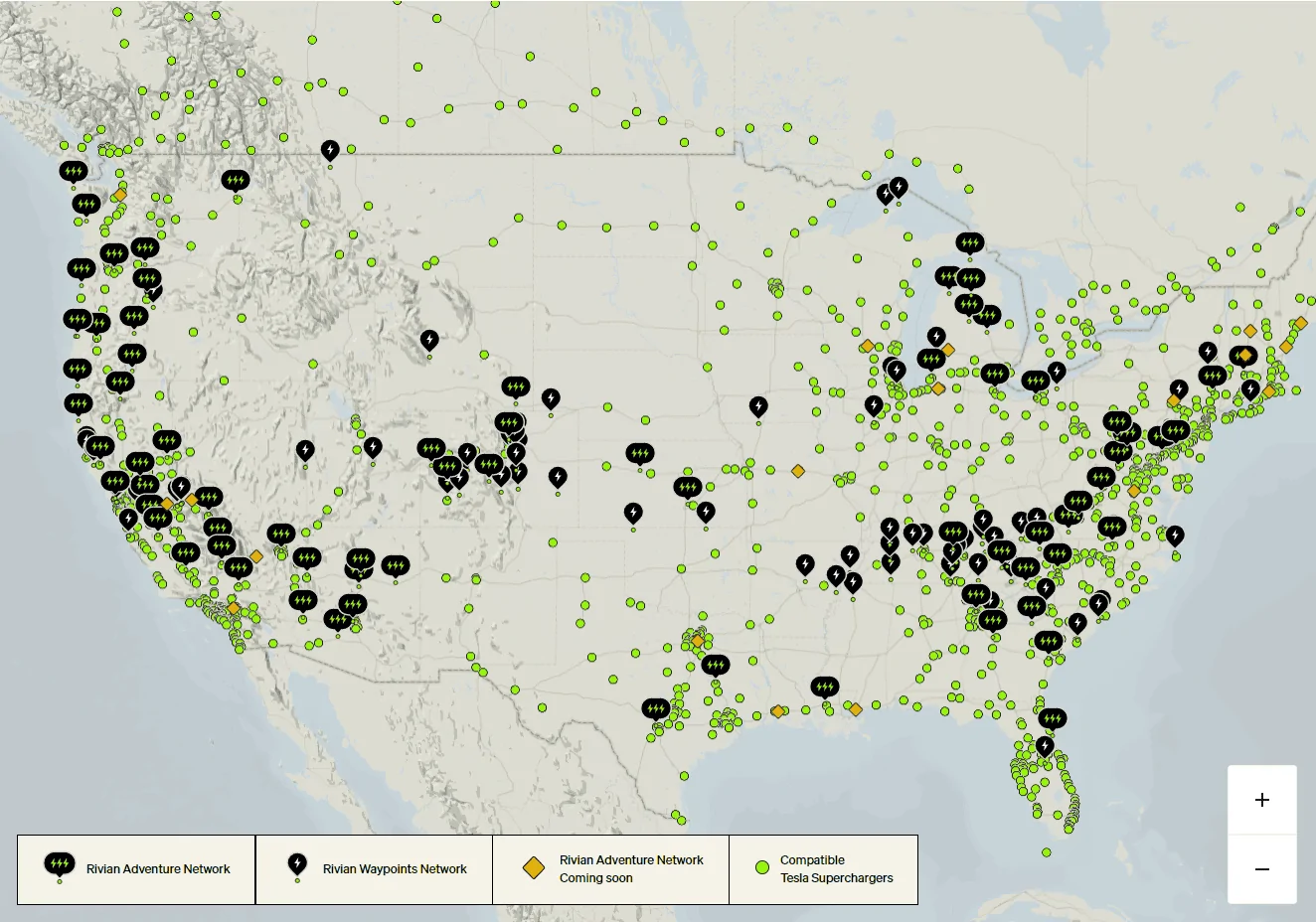The height and width of the screenshot is (922, 1316).
Task: Select the Adventure Network Coming soon legend item
Action: point(611,869)
